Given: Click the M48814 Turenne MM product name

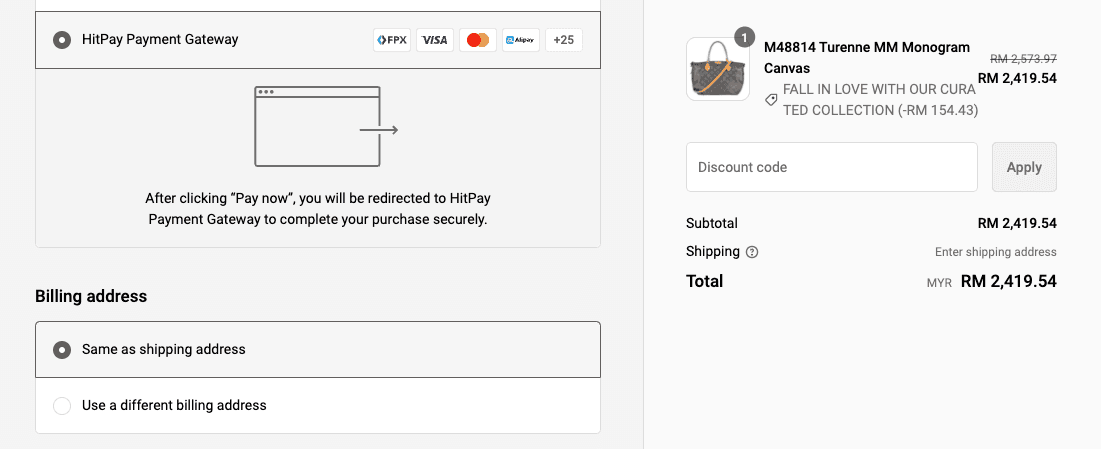Looking at the screenshot, I should tap(866, 57).
